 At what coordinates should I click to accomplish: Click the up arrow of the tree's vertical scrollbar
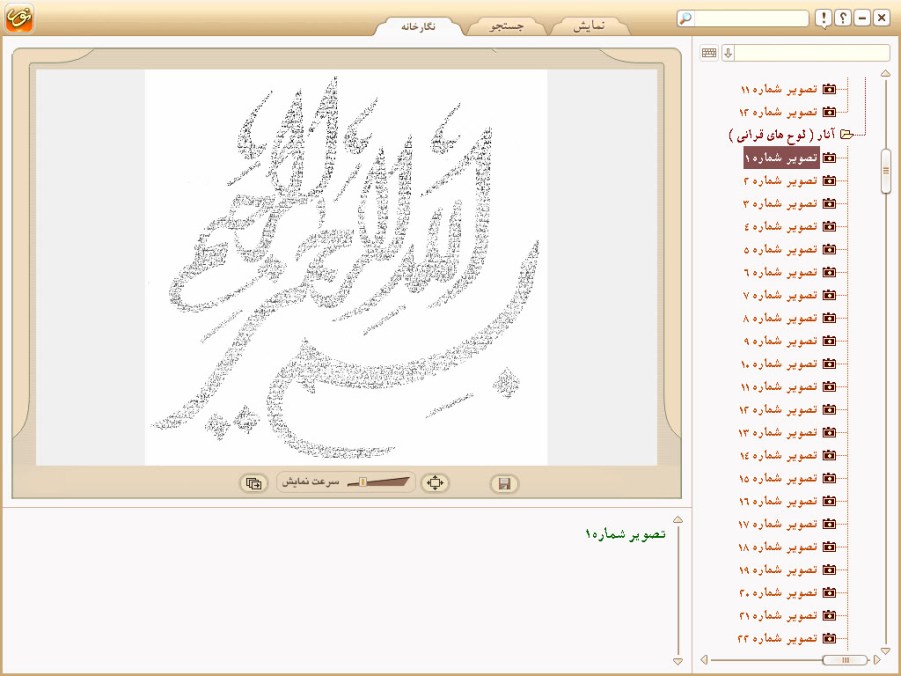click(x=885, y=74)
